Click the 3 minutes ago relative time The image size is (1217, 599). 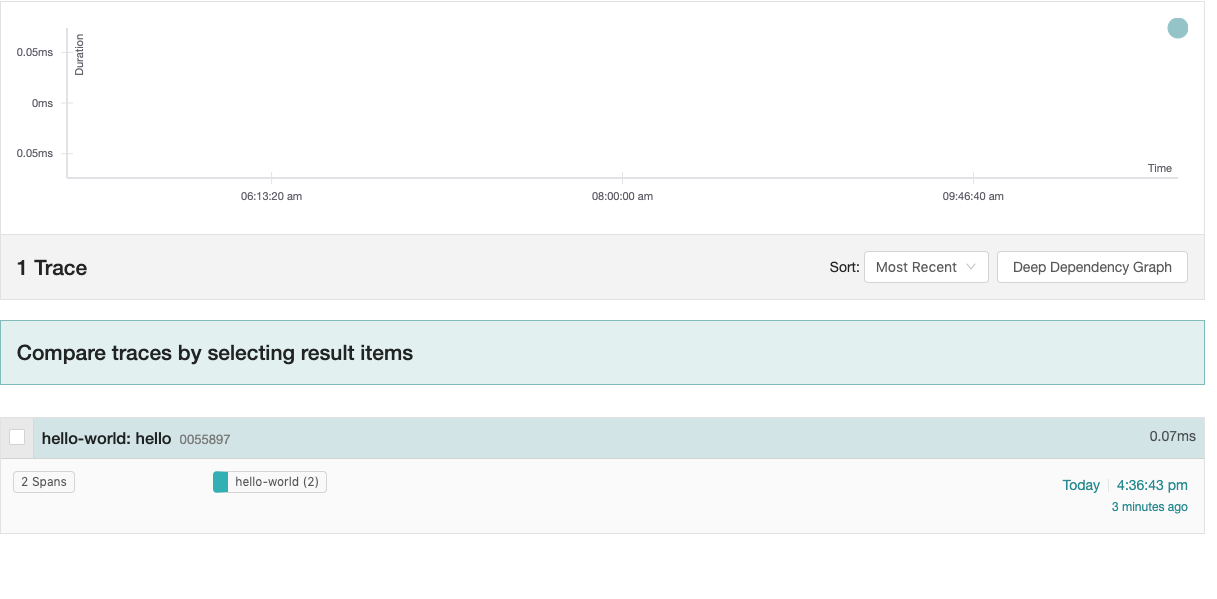coord(1149,507)
